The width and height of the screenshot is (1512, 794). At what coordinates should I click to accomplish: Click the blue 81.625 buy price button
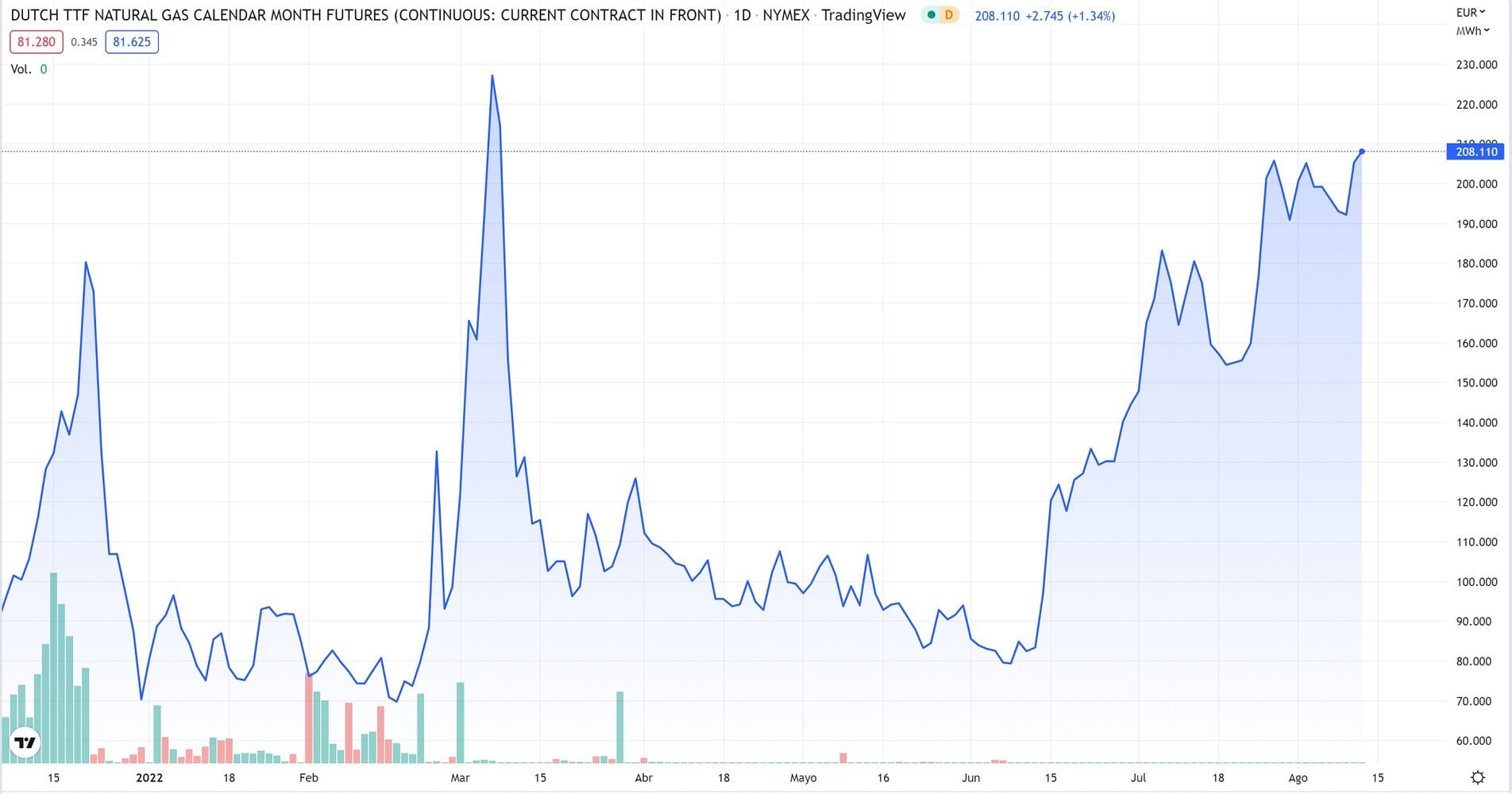coord(132,42)
